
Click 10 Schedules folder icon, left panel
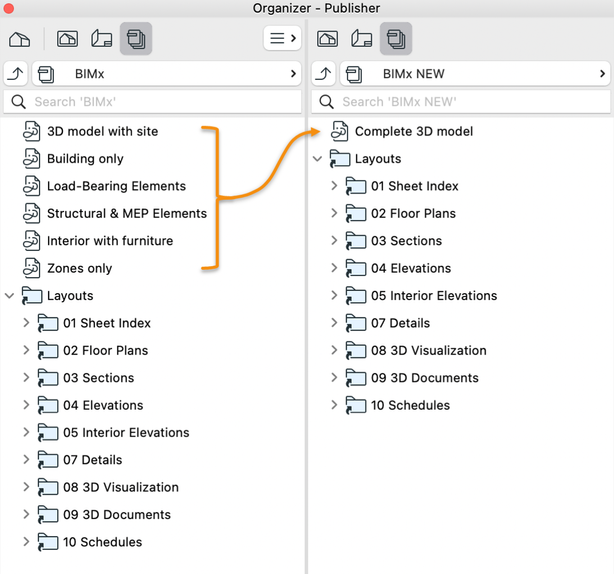tap(48, 542)
